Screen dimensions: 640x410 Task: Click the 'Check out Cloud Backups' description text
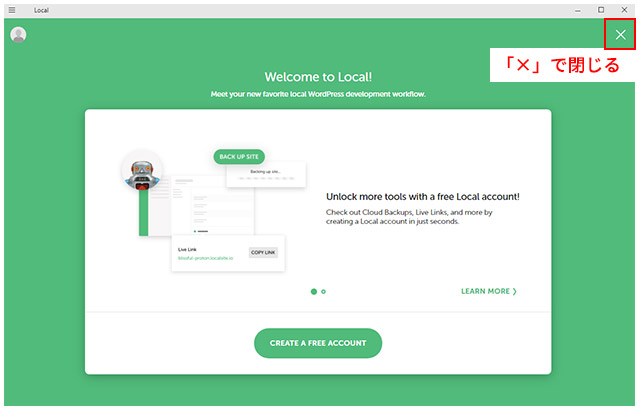click(x=409, y=217)
